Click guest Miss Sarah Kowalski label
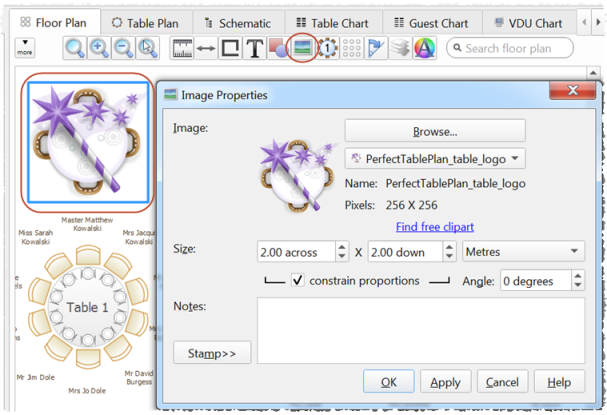This screenshot has width=607, height=415. (36, 237)
